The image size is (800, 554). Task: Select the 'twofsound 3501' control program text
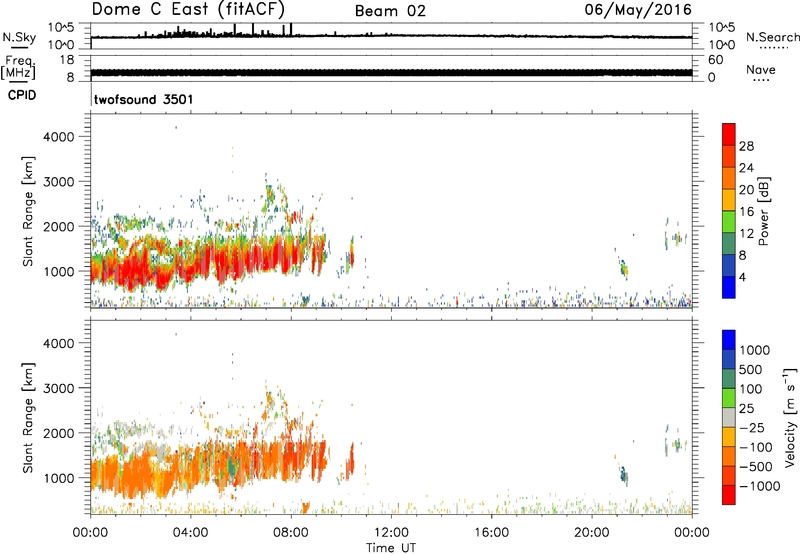pos(143,99)
